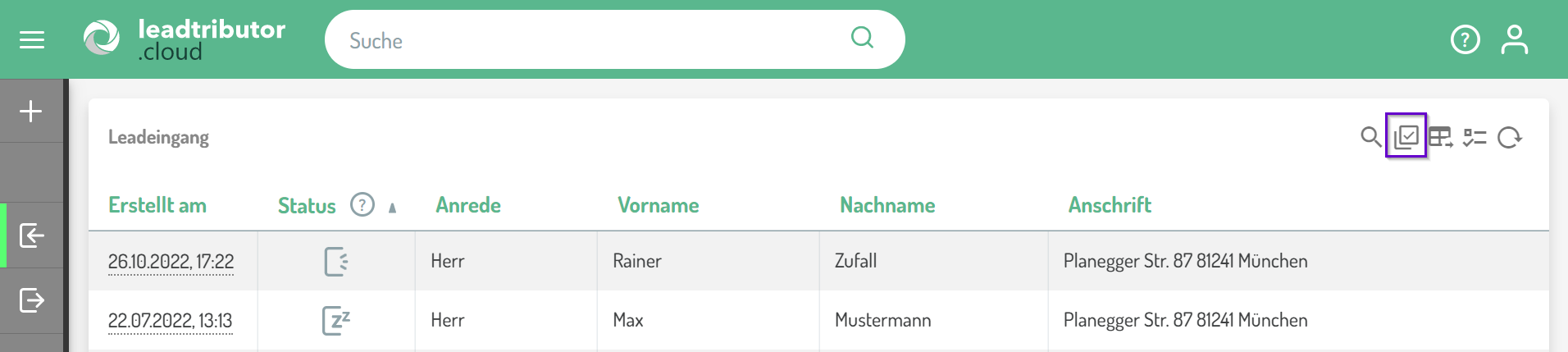The image size is (1568, 352).
Task: Toggle Status column sort arrow
Action: click(392, 208)
